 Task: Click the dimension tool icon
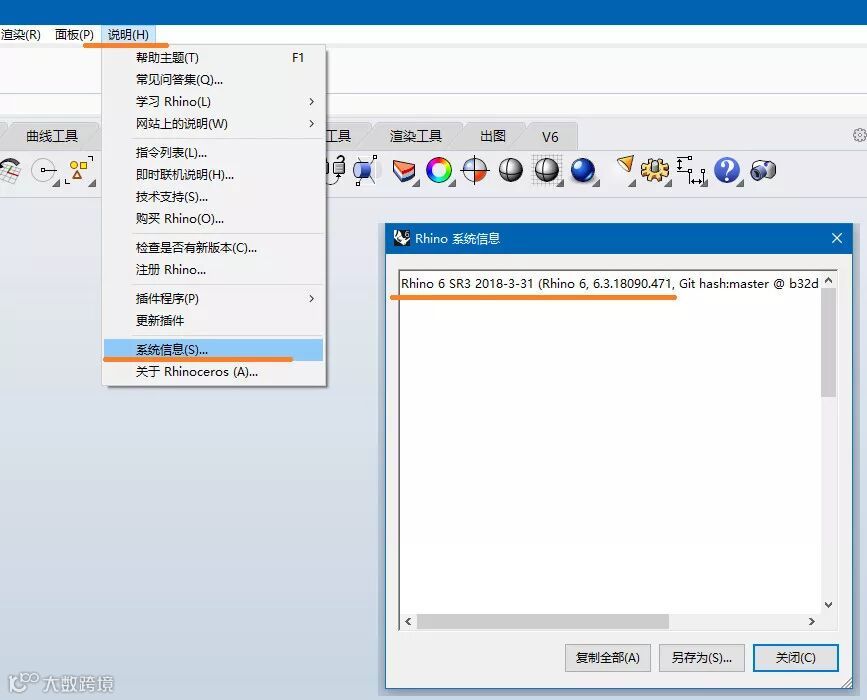pos(691,170)
